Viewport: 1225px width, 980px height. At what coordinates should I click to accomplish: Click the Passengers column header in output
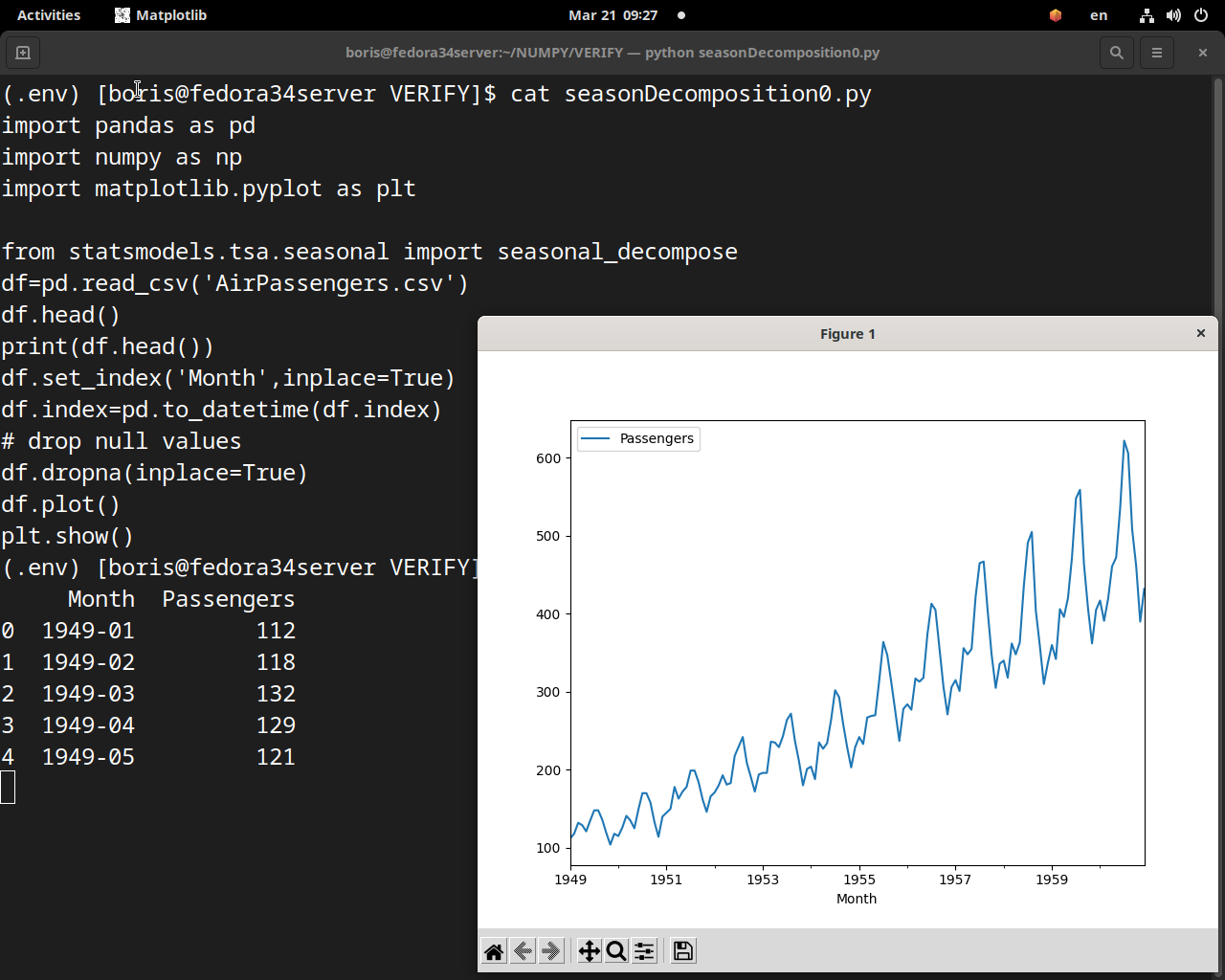click(229, 599)
